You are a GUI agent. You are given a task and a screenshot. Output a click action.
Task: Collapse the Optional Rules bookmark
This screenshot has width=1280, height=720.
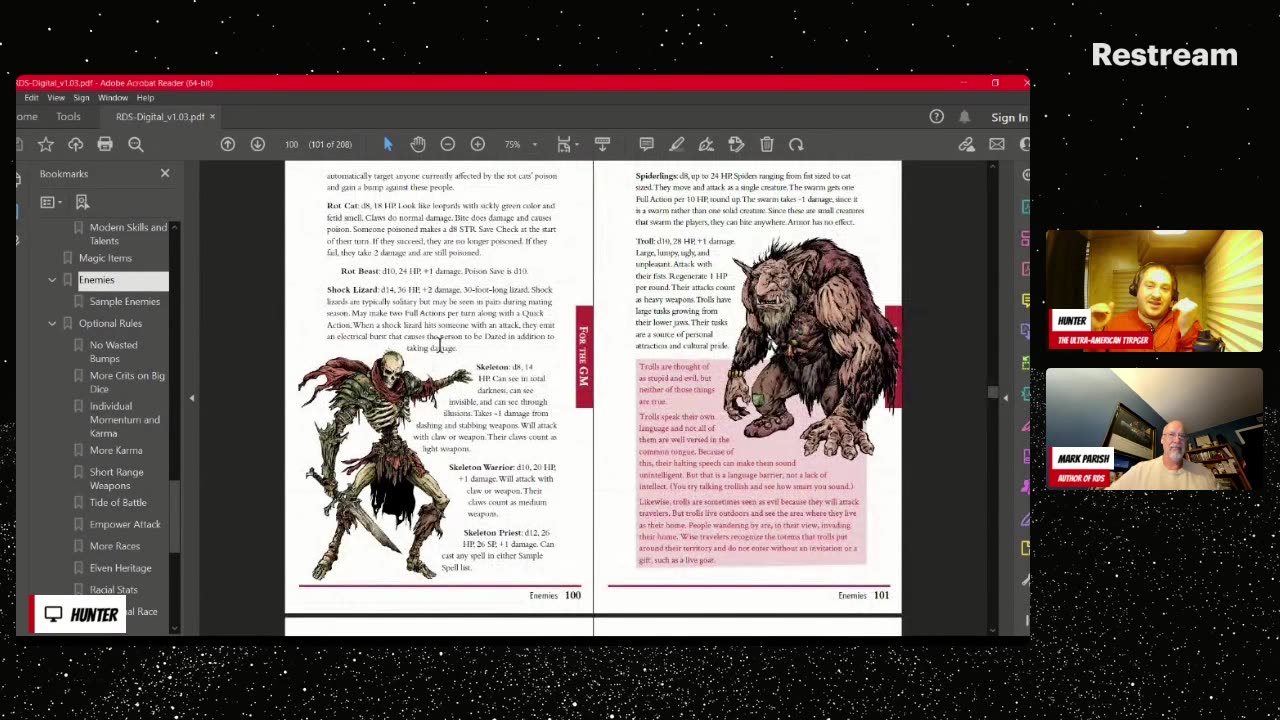(52, 323)
